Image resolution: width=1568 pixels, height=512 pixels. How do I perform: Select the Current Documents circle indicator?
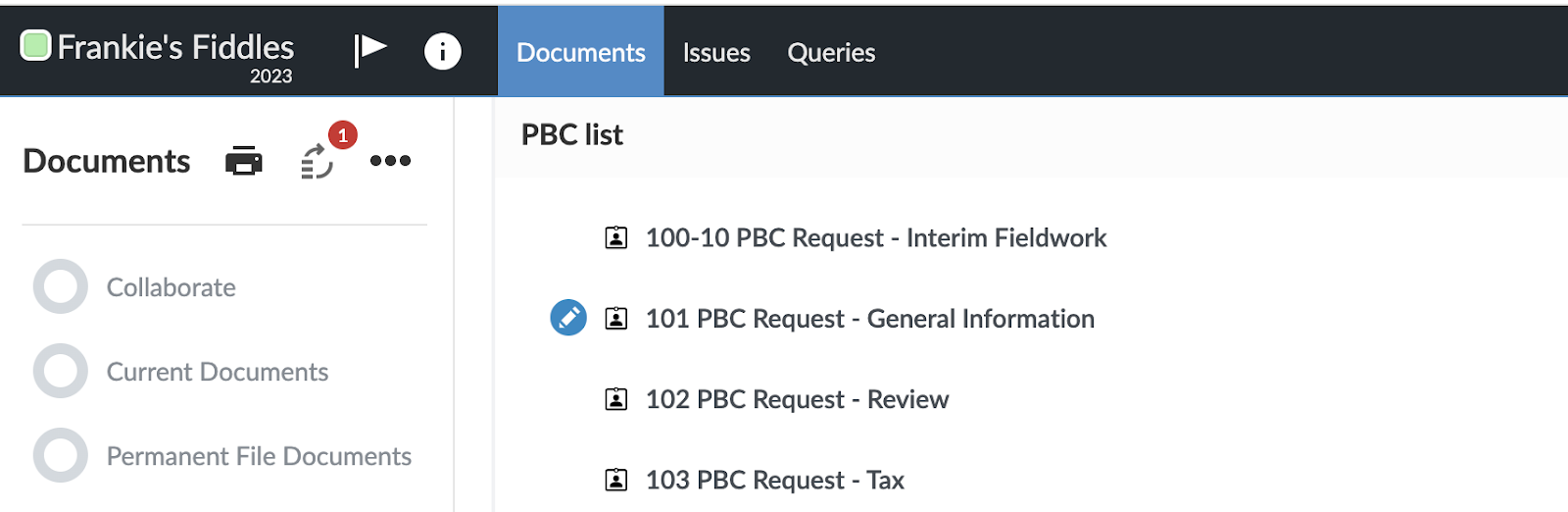tap(61, 371)
